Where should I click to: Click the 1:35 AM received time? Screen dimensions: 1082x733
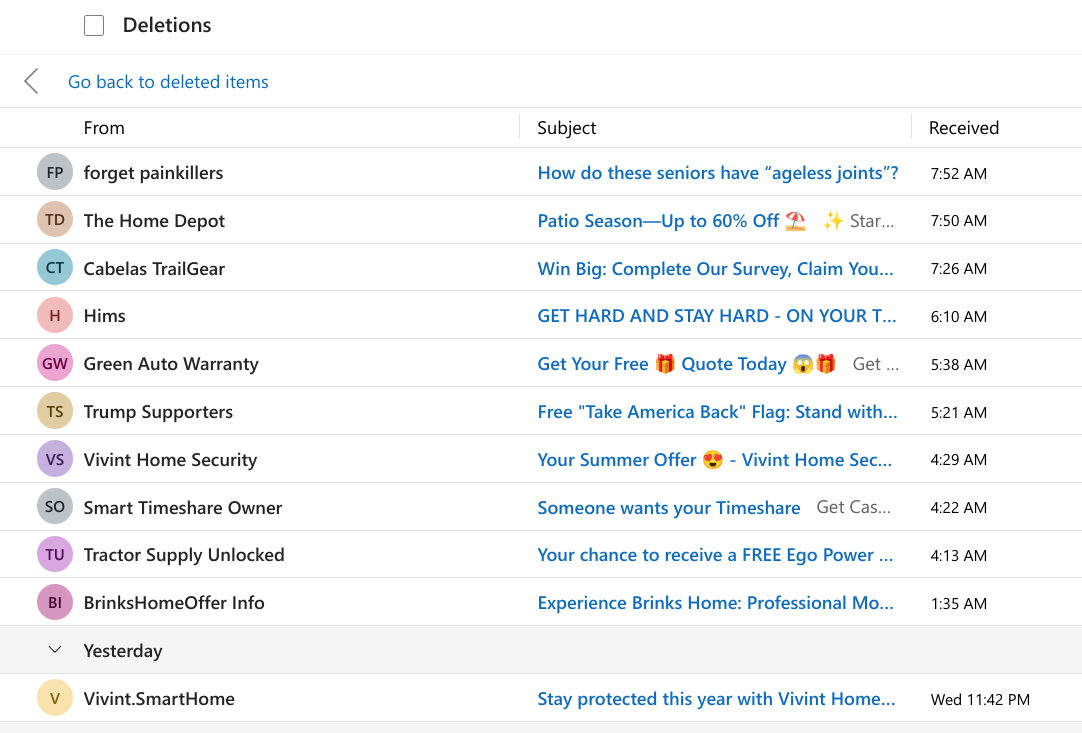point(958,604)
